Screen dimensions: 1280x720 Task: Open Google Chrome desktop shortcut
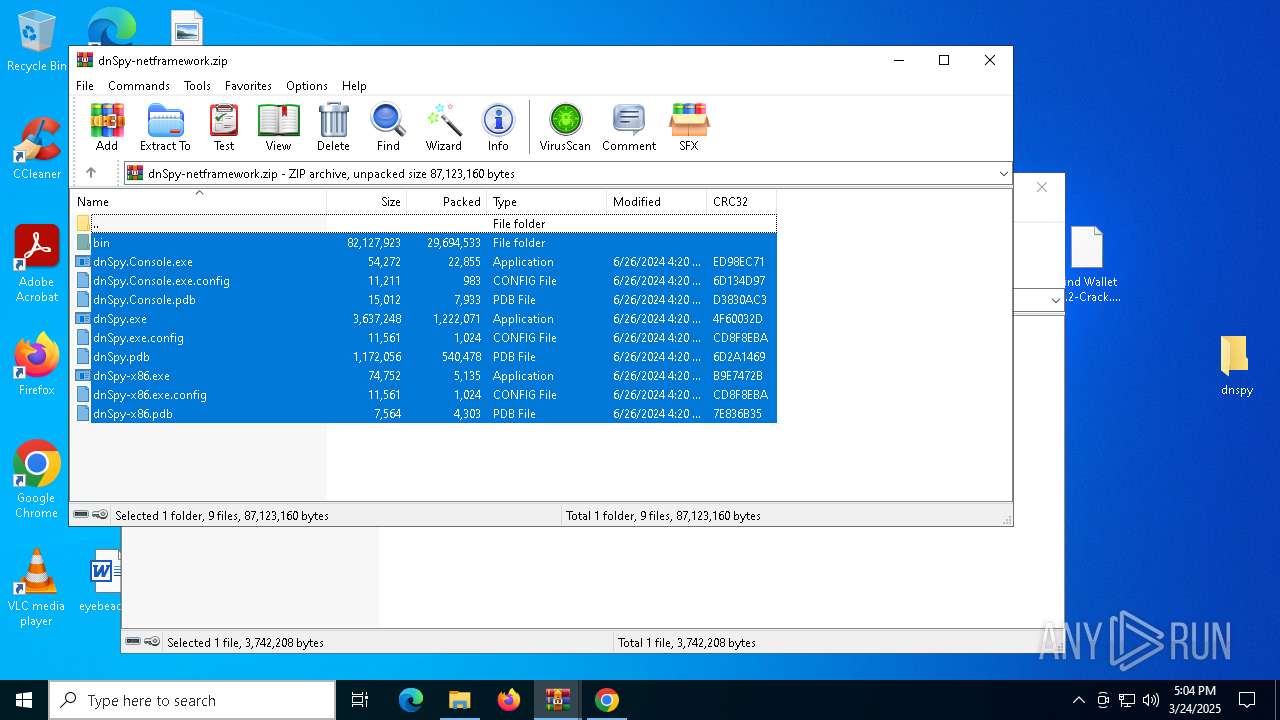[37, 480]
